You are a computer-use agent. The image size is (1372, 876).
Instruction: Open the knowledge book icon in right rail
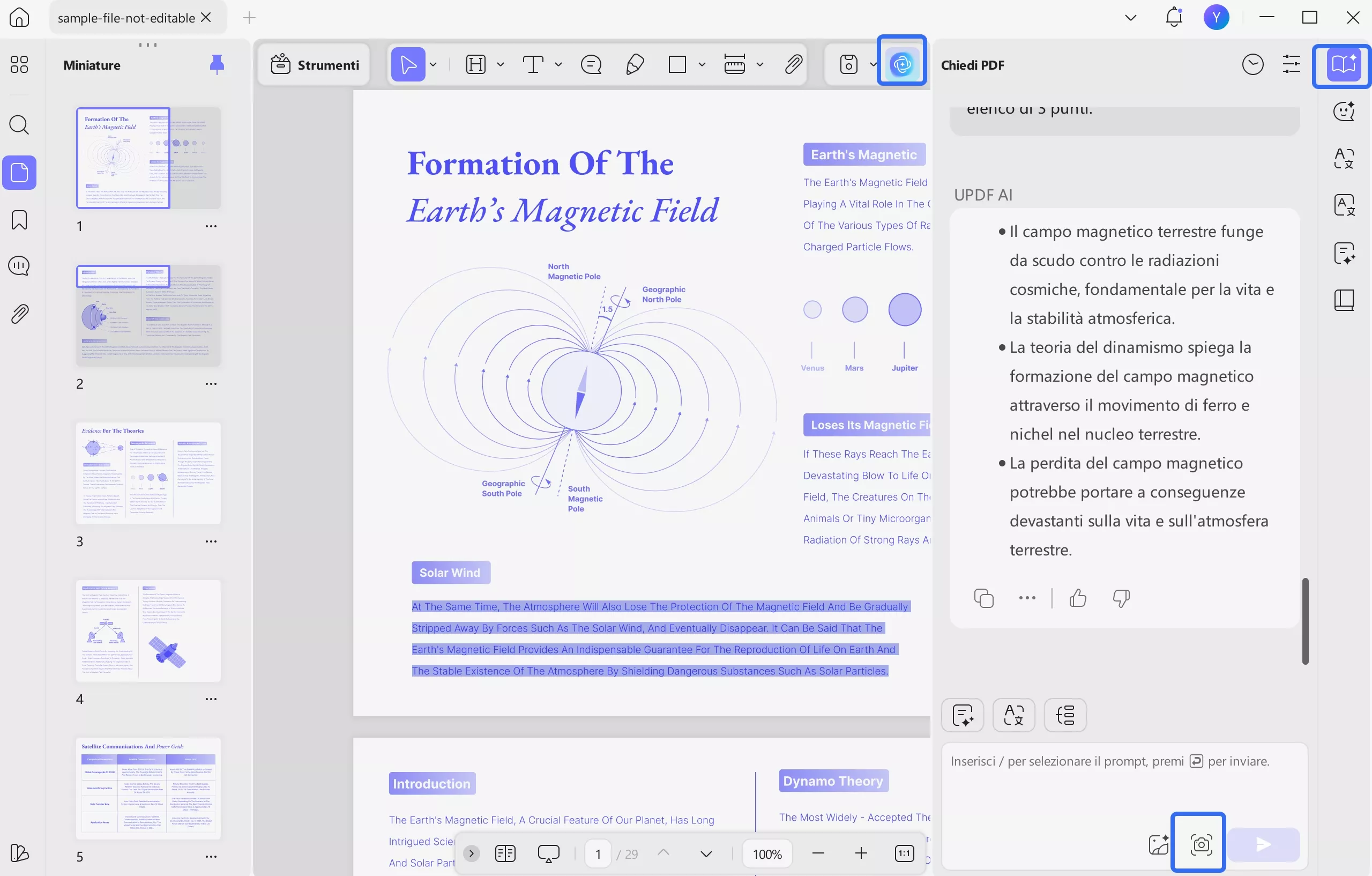[x=1344, y=300]
